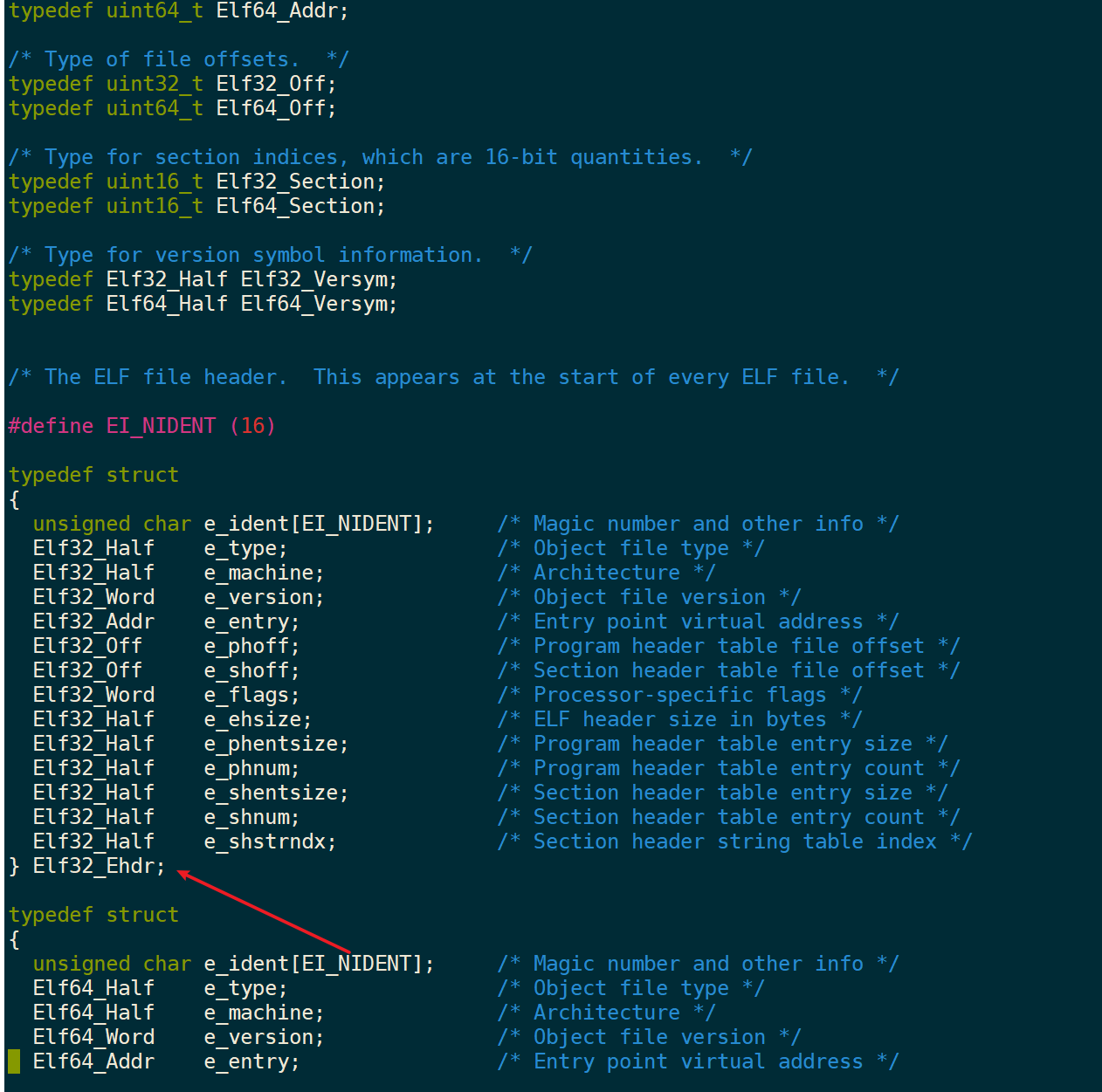Click the Elf64_Section typedef name
Image resolution: width=1102 pixels, height=1092 pixels.
click(299, 206)
